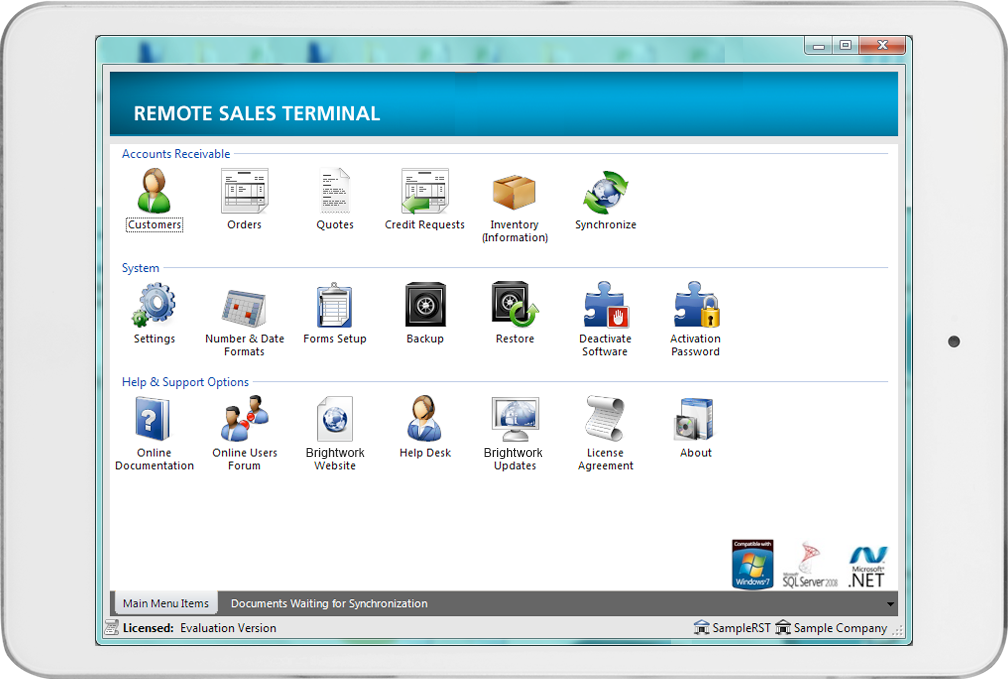Visit the Online Users Forum
The image size is (1008, 679).
point(244,420)
